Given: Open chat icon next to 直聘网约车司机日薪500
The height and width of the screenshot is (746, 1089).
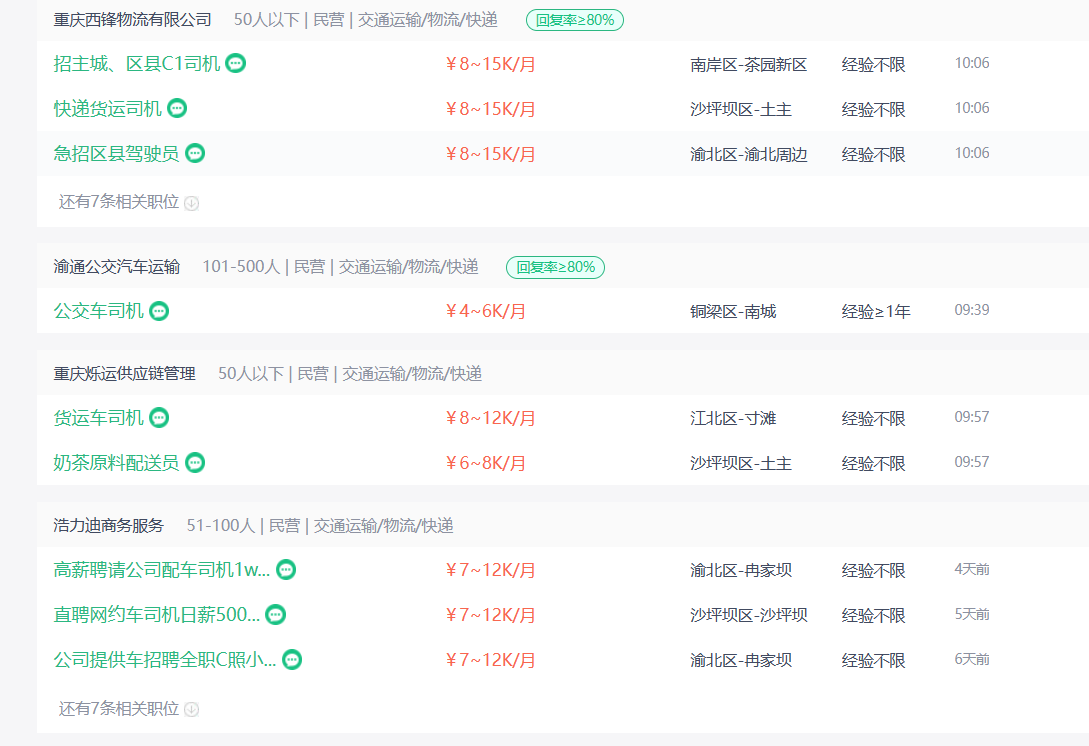Looking at the screenshot, I should (275, 614).
